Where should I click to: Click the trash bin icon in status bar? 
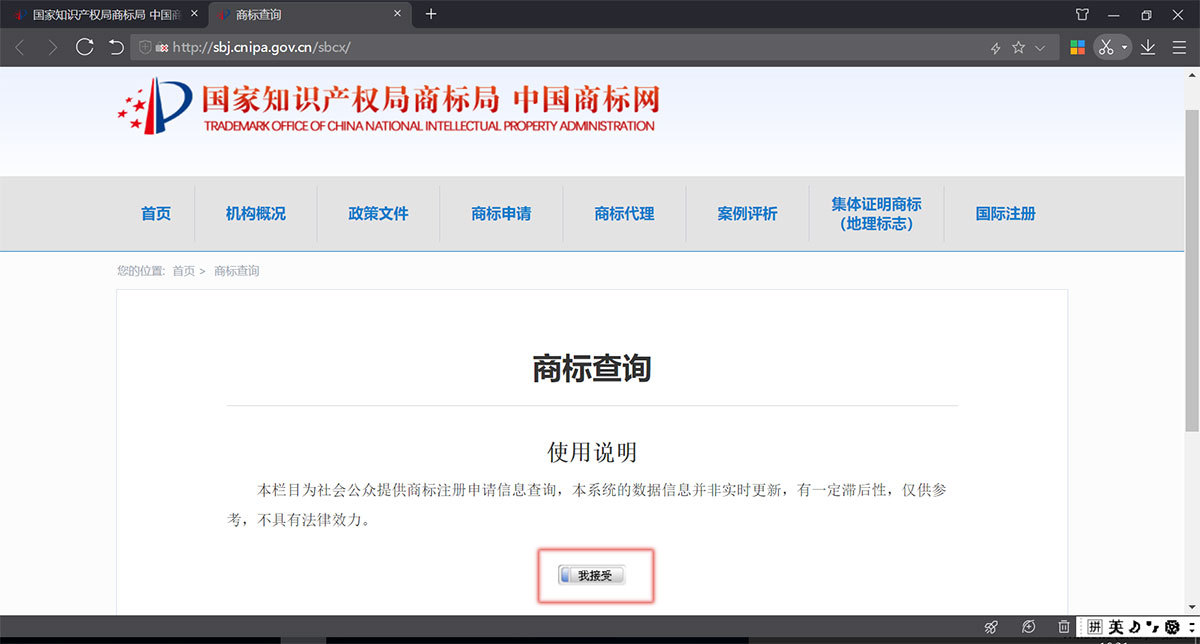1064,627
